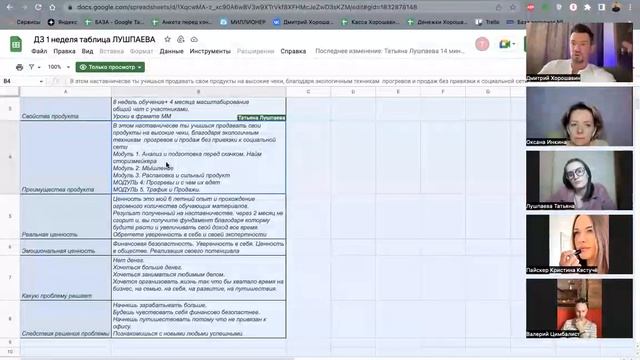640x360 pixels.
Task: Select cell Реальная ценность
Action: click(65, 216)
